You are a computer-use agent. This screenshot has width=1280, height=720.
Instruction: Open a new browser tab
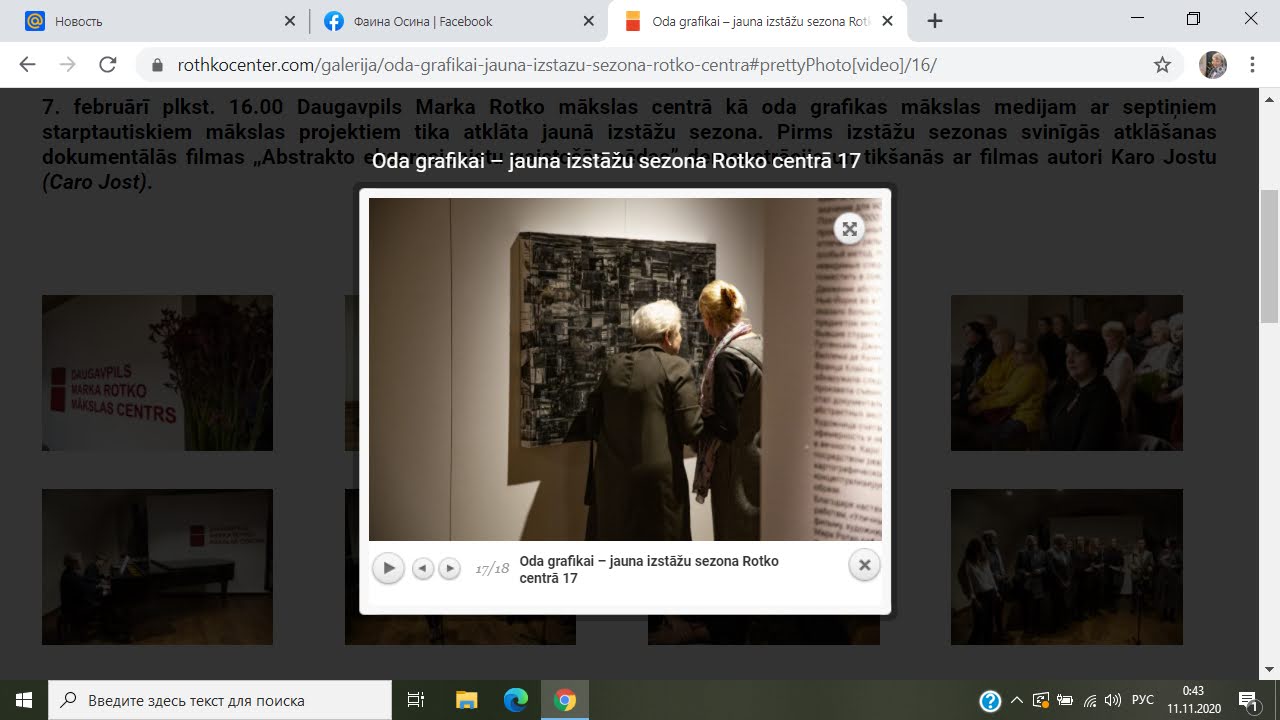935,21
